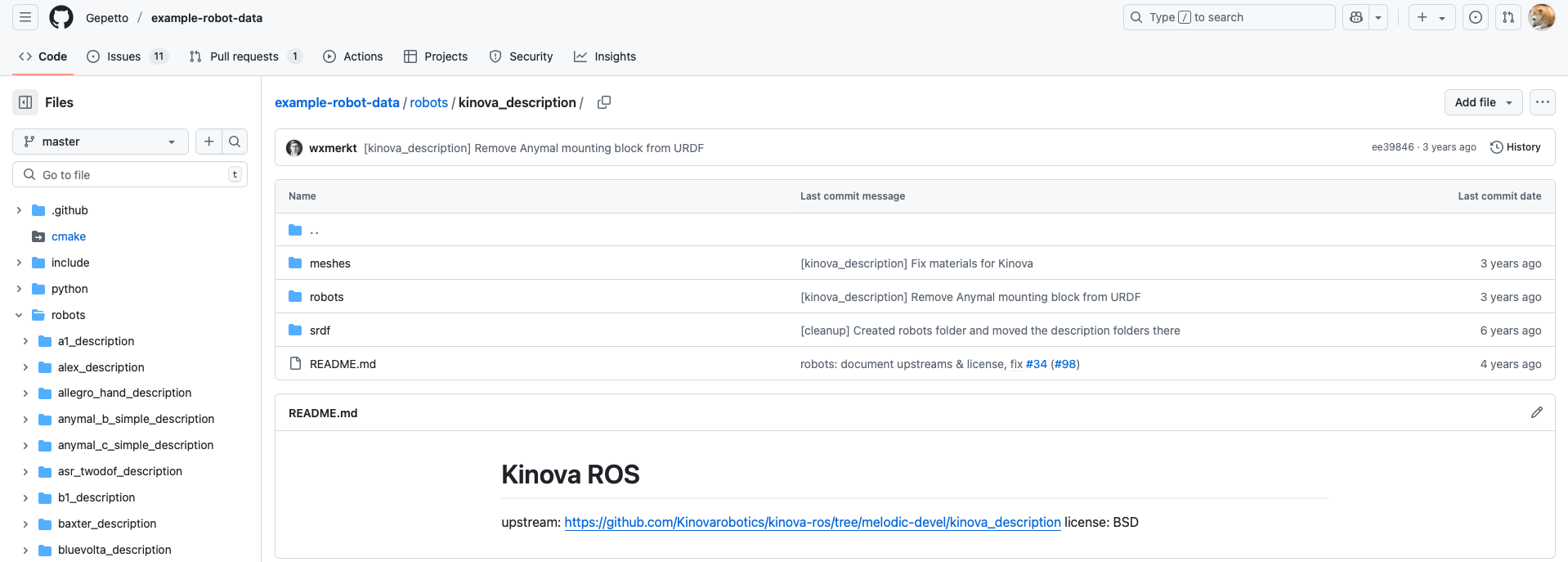Open the Kinovarobotics upstream URL
The height and width of the screenshot is (562, 1568).
pos(813,522)
